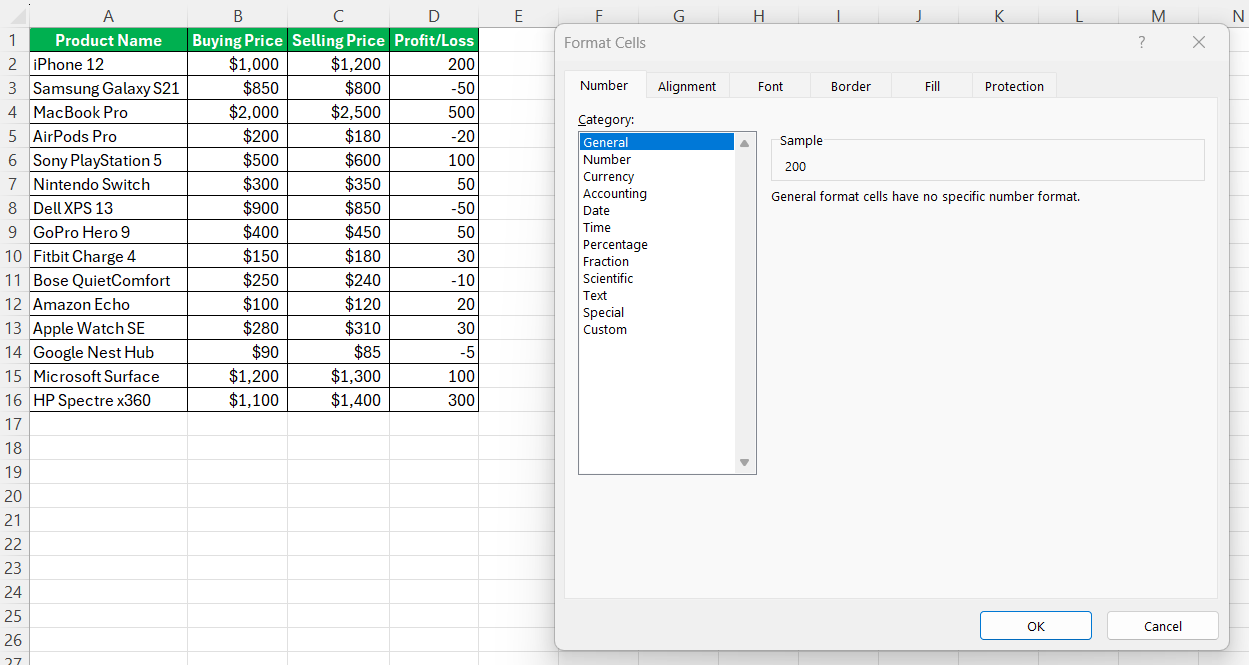The height and width of the screenshot is (665, 1249).
Task: Select Time category
Action: 657,227
